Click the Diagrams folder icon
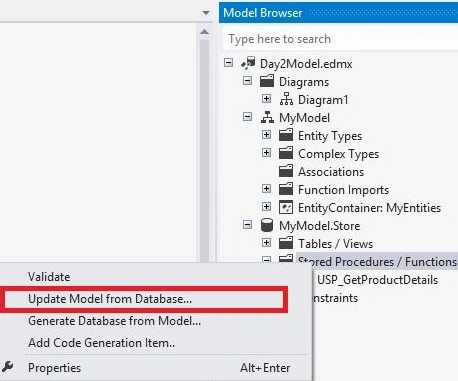The height and width of the screenshot is (381, 458). pyautogui.click(x=267, y=81)
